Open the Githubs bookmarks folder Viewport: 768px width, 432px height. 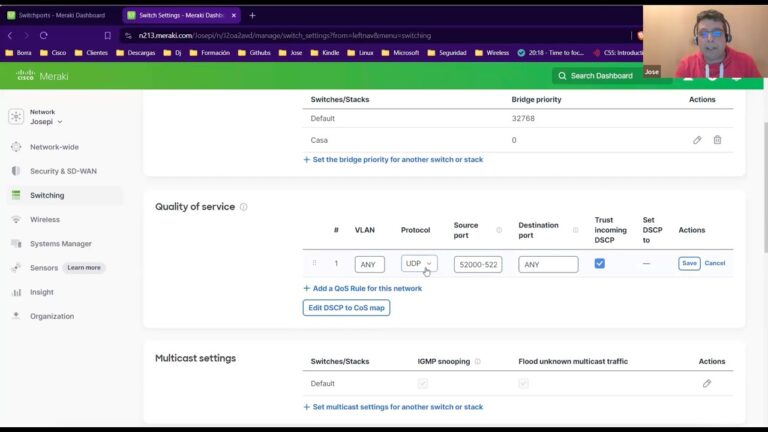(254, 53)
